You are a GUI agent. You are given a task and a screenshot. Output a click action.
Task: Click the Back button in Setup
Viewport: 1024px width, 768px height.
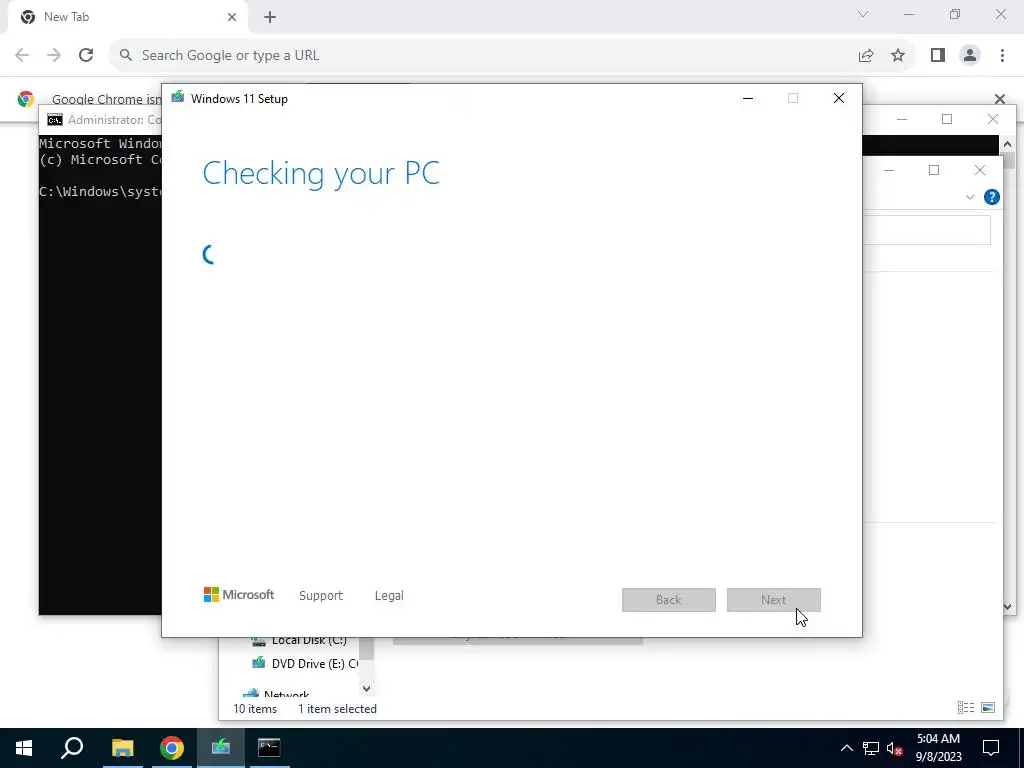(x=668, y=600)
